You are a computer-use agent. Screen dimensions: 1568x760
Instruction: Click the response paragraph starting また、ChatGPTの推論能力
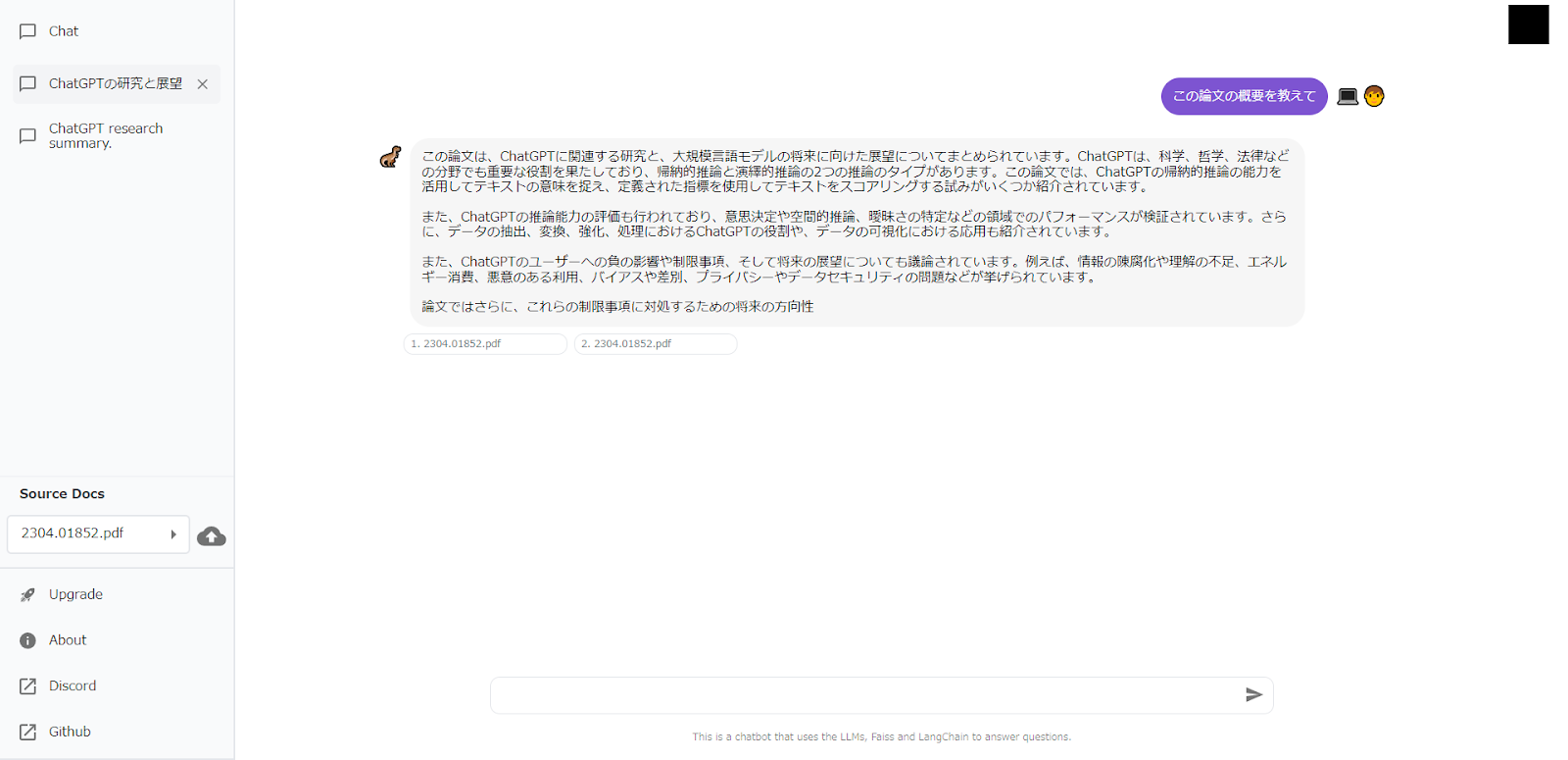pos(855,224)
